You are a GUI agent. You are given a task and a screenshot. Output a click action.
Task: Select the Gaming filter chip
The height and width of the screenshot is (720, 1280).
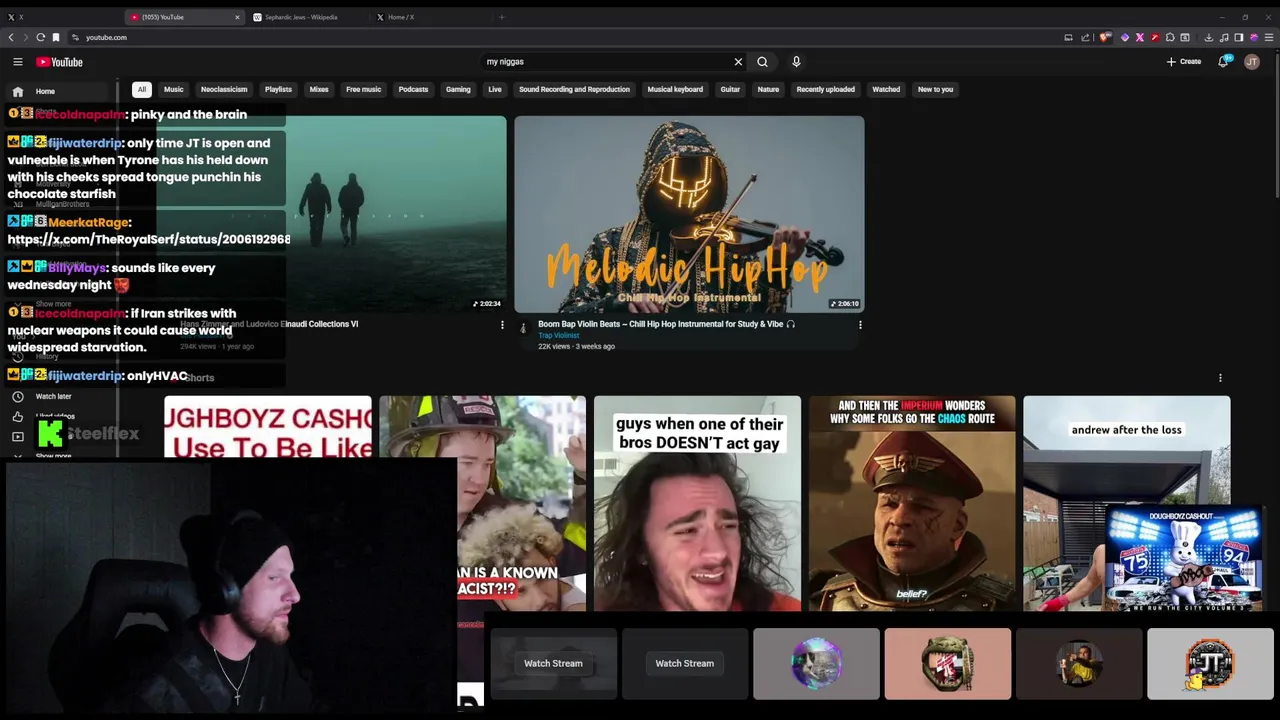click(x=458, y=89)
